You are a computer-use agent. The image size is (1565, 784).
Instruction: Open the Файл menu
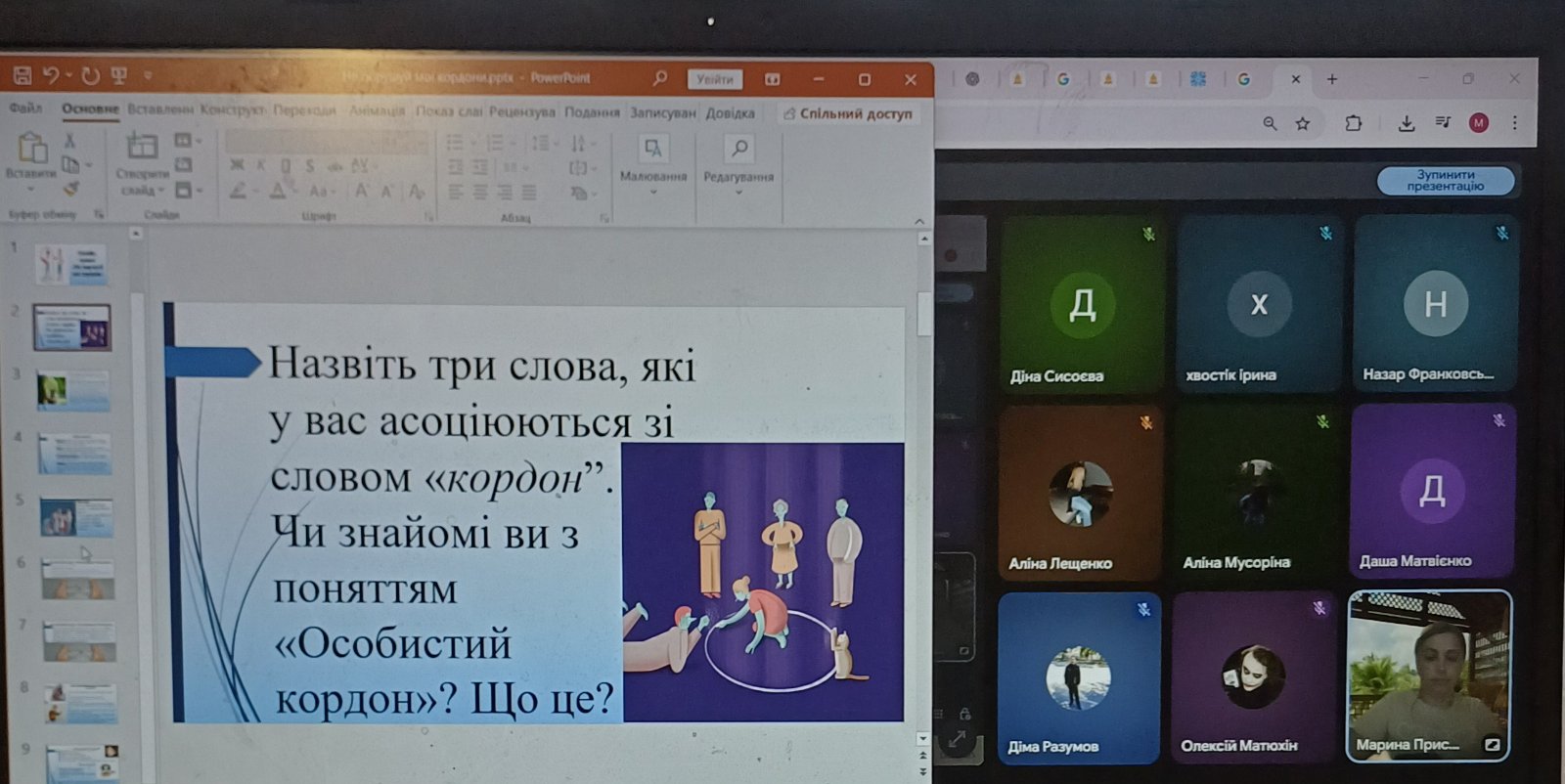(x=25, y=109)
